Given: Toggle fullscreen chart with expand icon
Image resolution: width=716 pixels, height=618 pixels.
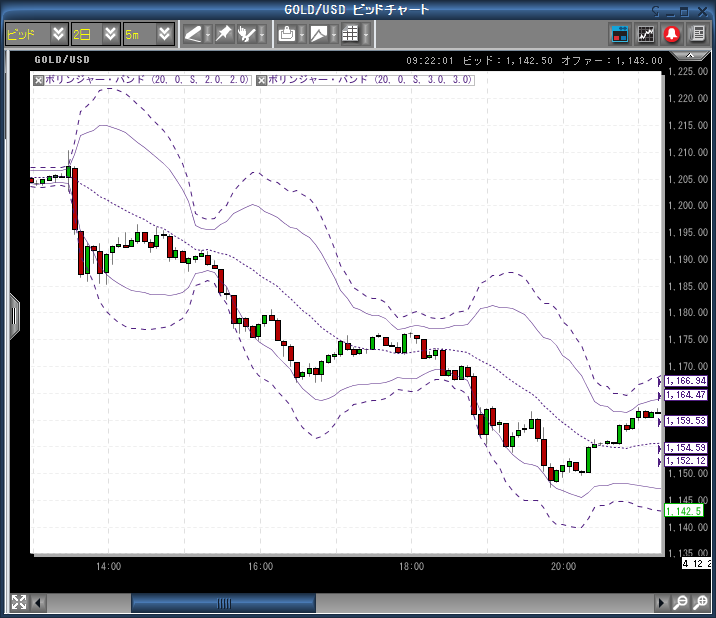Looking at the screenshot, I should [x=18, y=602].
